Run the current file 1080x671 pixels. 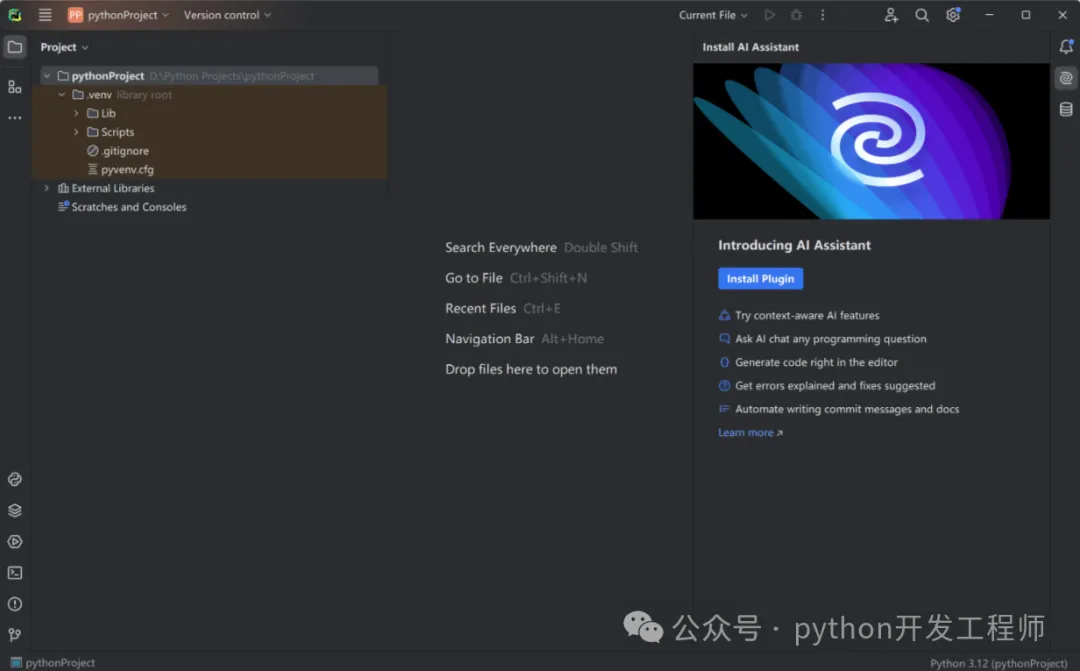(x=769, y=14)
